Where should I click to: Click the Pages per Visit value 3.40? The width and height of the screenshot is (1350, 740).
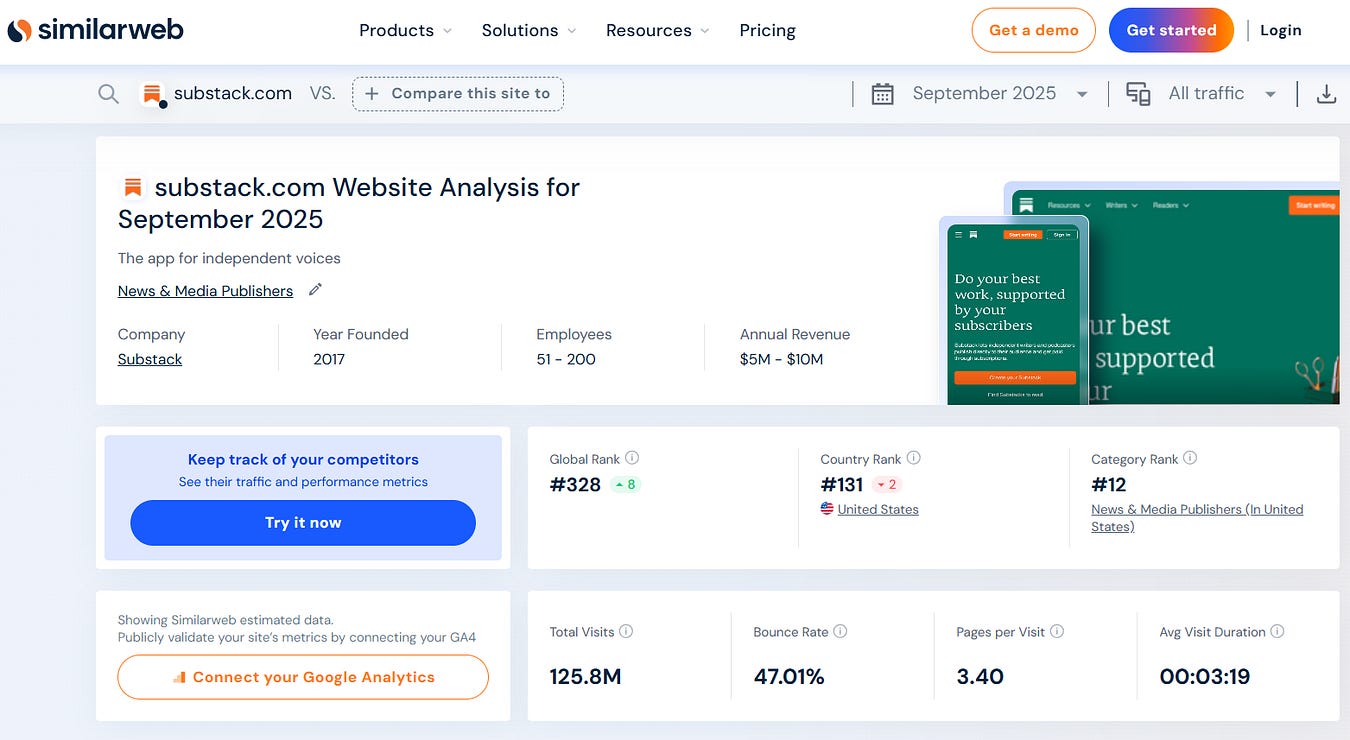[x=980, y=677]
